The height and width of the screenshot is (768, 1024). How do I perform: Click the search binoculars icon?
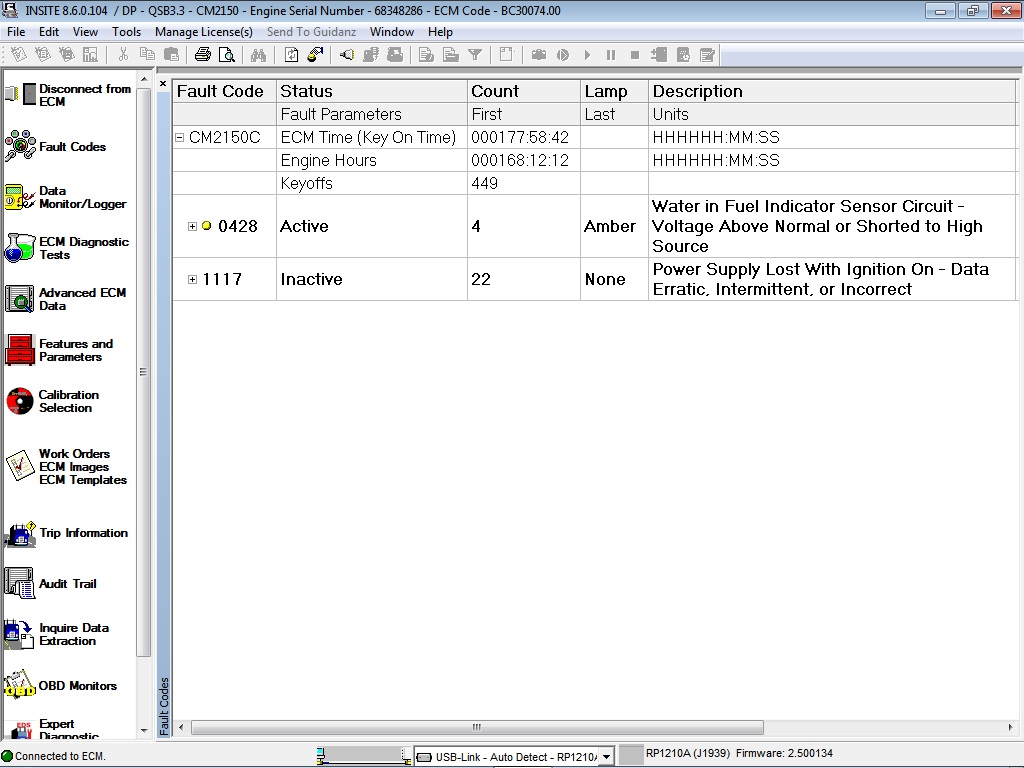pos(258,55)
